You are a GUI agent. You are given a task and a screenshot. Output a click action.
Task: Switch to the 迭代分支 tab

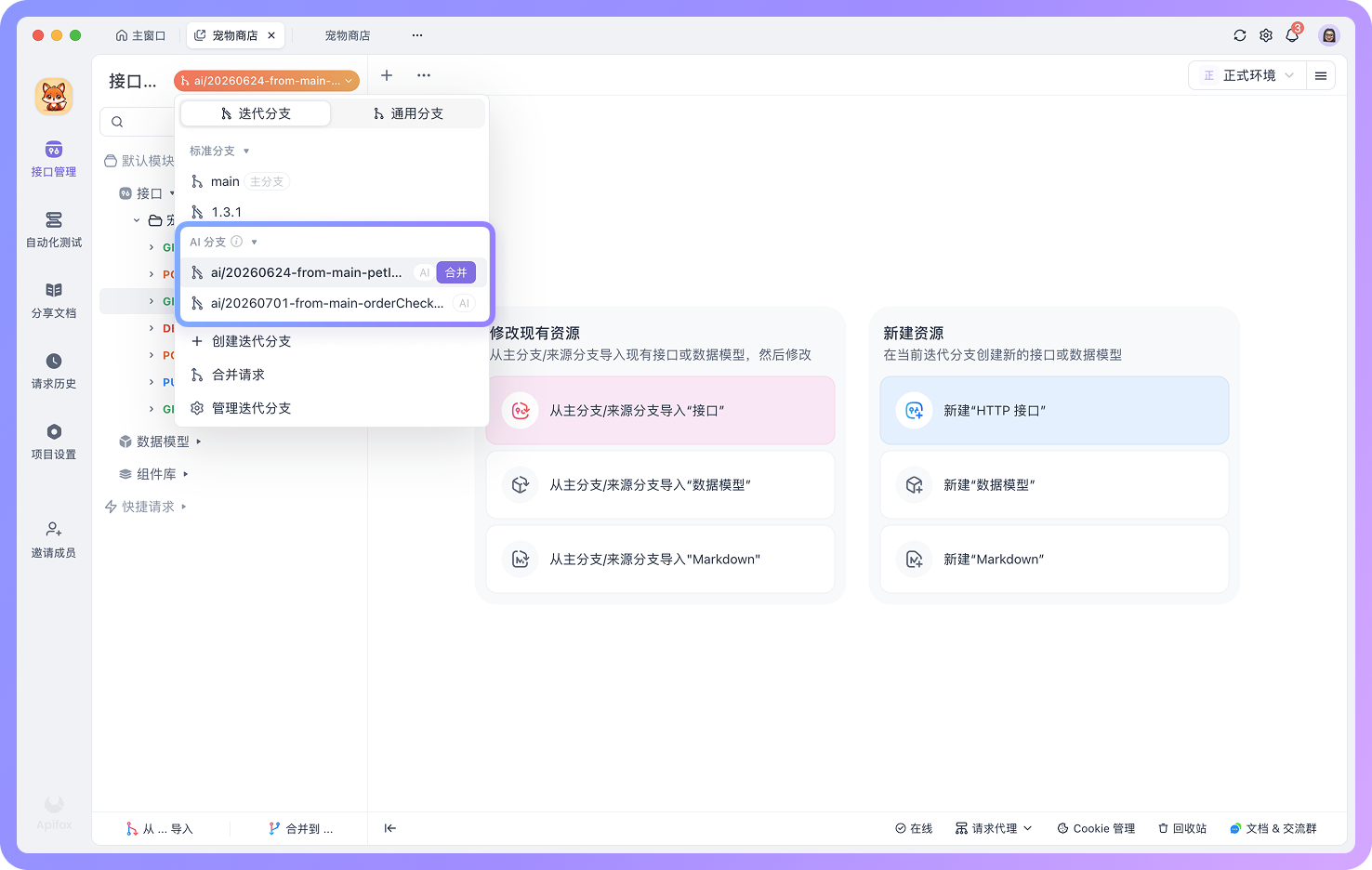tap(256, 113)
